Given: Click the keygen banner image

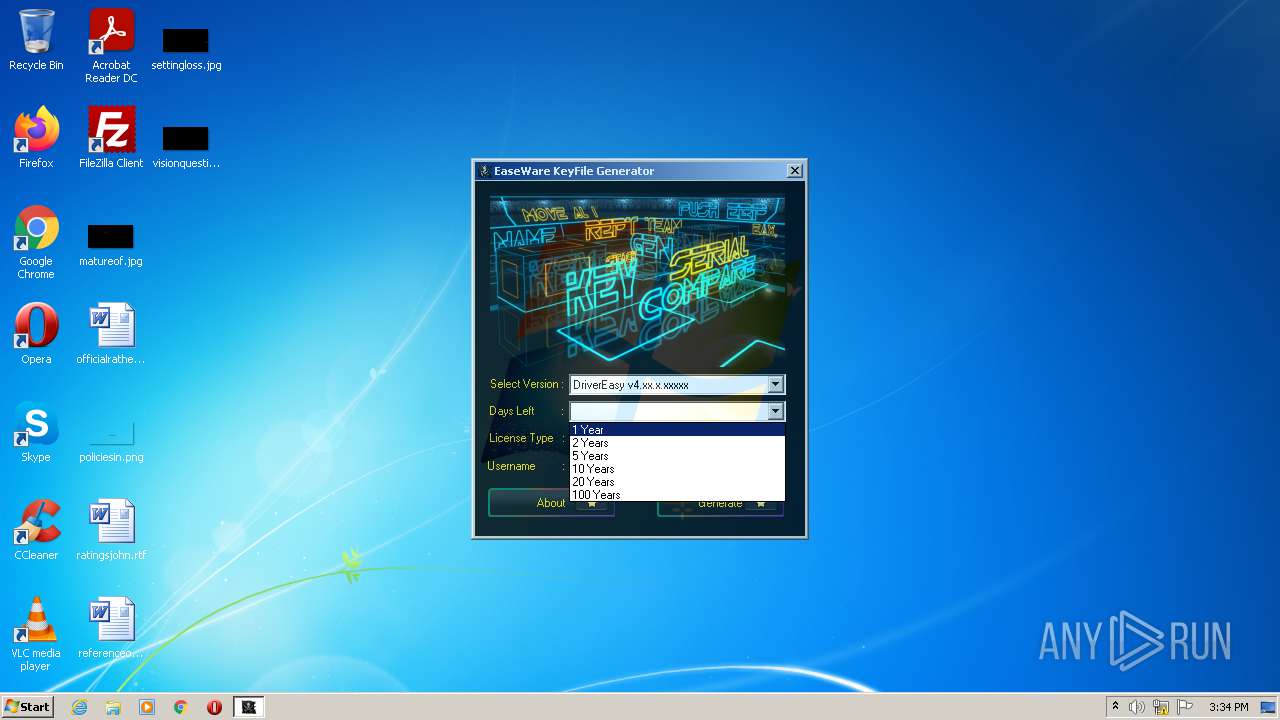Looking at the screenshot, I should click(x=637, y=281).
